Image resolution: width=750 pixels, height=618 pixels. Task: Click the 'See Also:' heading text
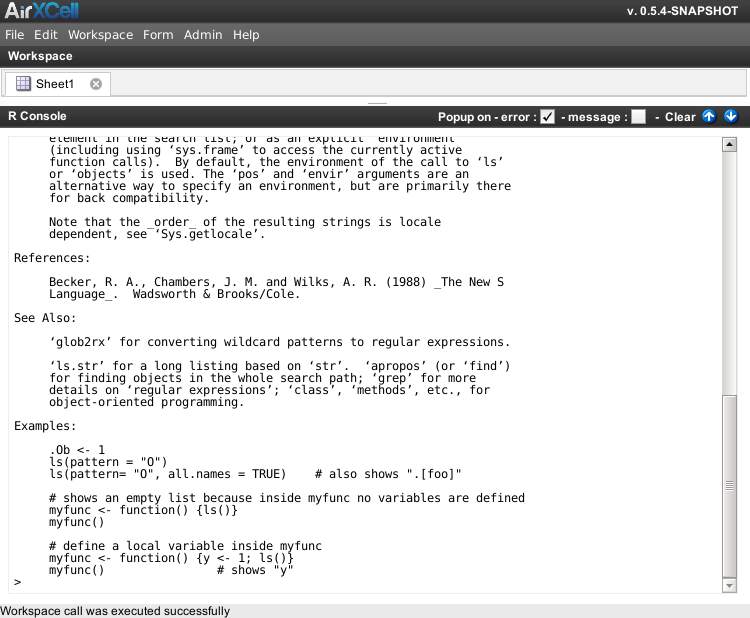(x=44, y=318)
